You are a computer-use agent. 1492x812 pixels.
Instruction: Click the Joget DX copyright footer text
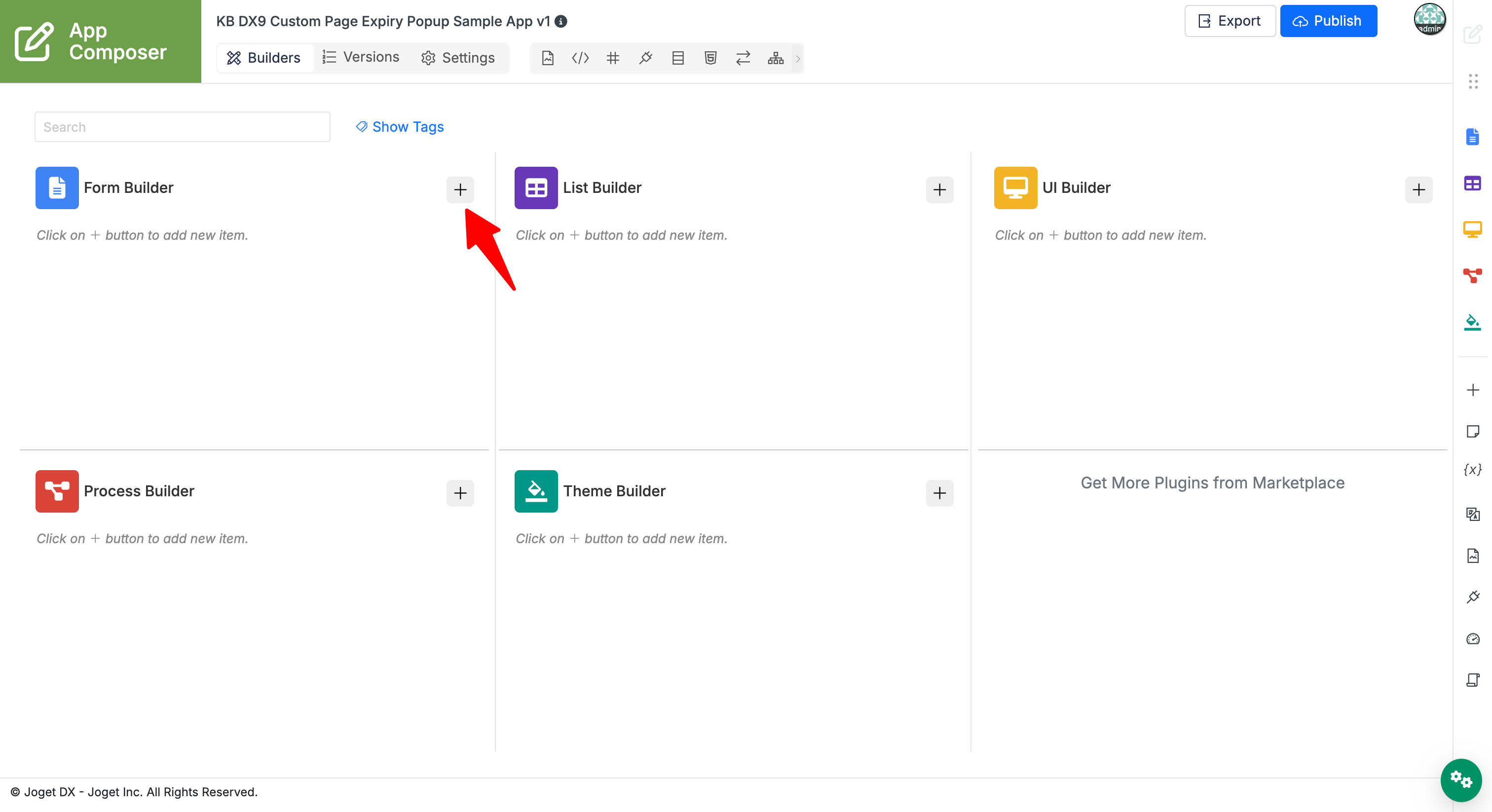[134, 792]
